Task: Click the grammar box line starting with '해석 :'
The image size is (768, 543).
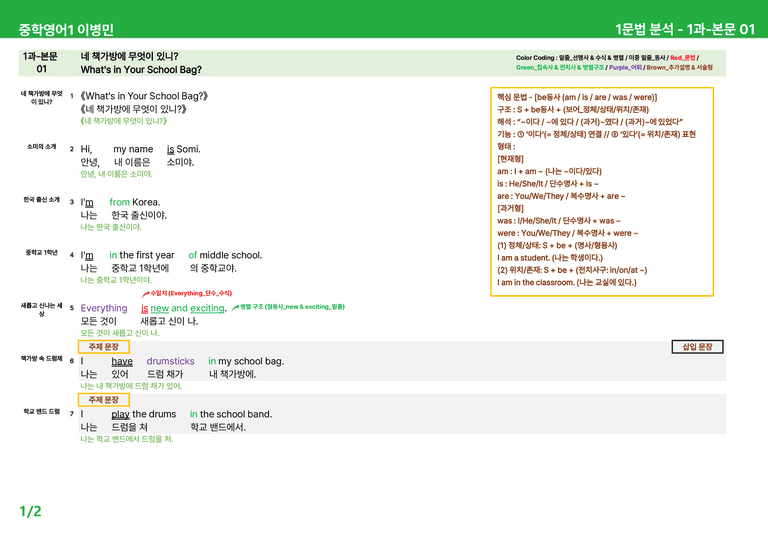Action: pyautogui.click(x=590, y=122)
